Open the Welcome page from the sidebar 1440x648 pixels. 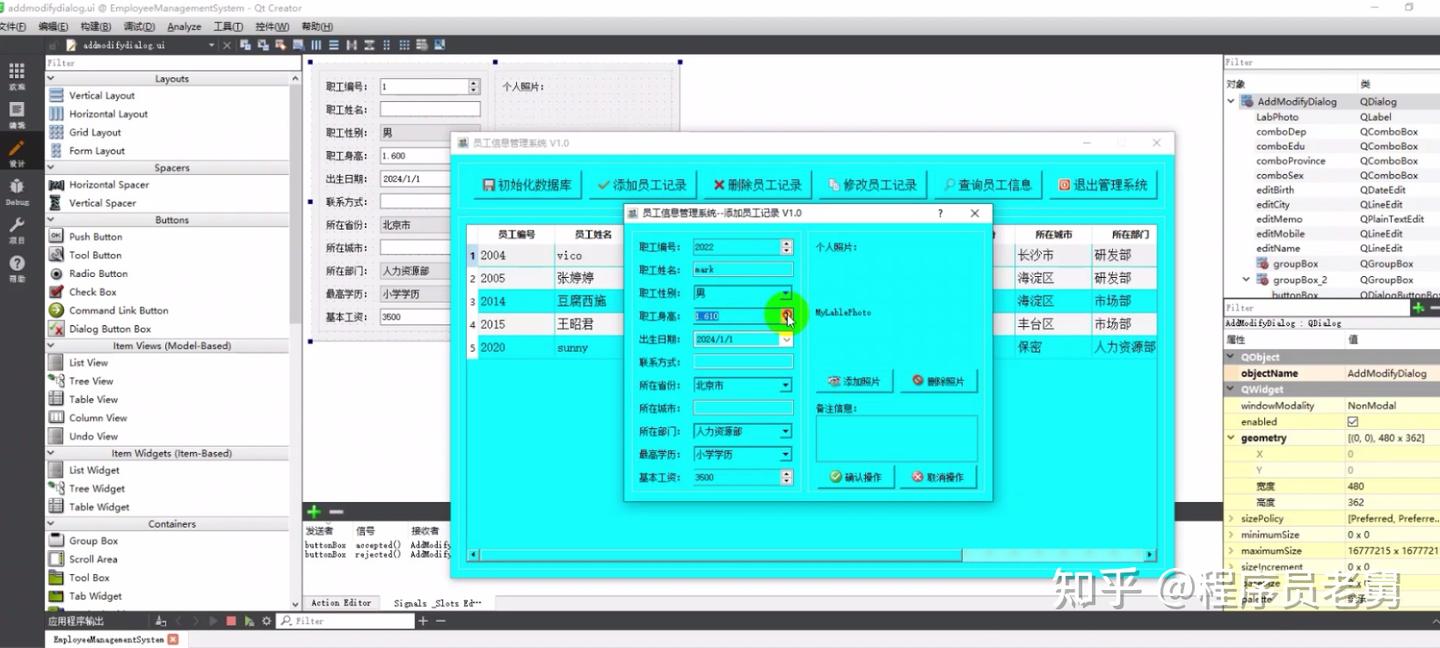(x=16, y=75)
